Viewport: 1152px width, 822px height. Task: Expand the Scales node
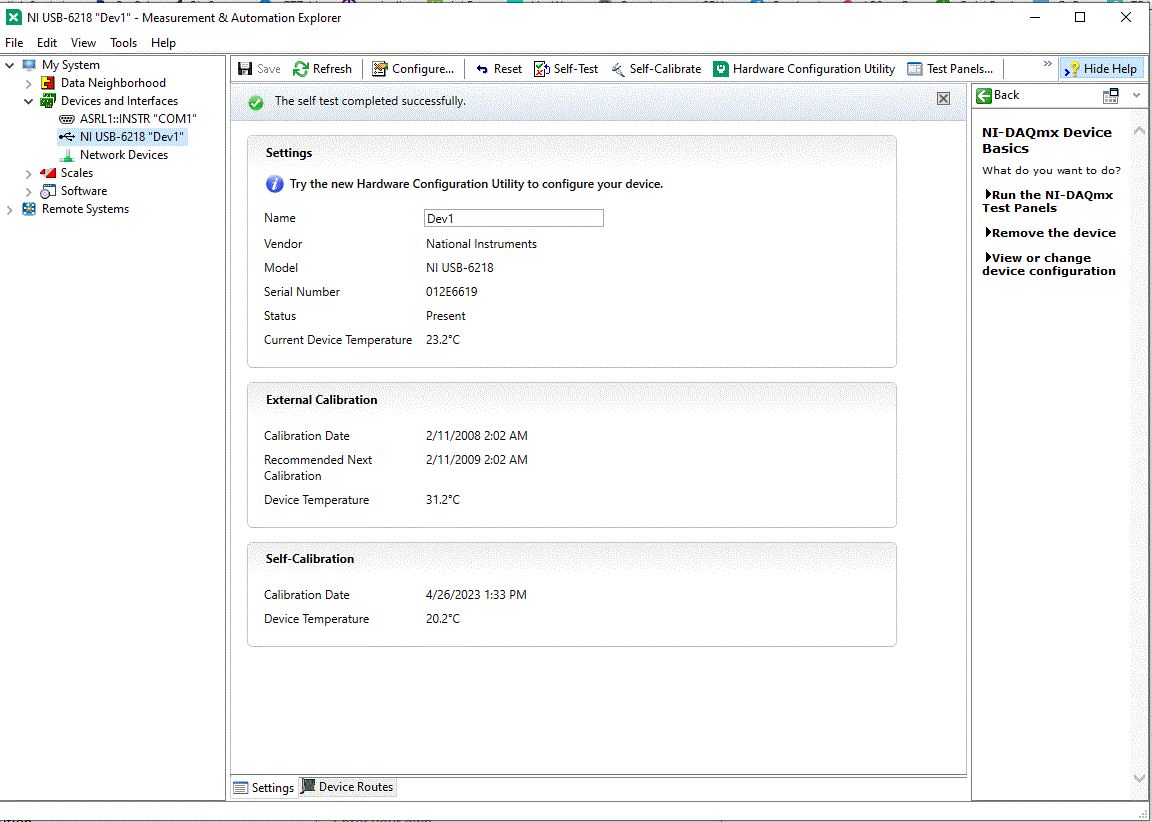click(x=29, y=173)
